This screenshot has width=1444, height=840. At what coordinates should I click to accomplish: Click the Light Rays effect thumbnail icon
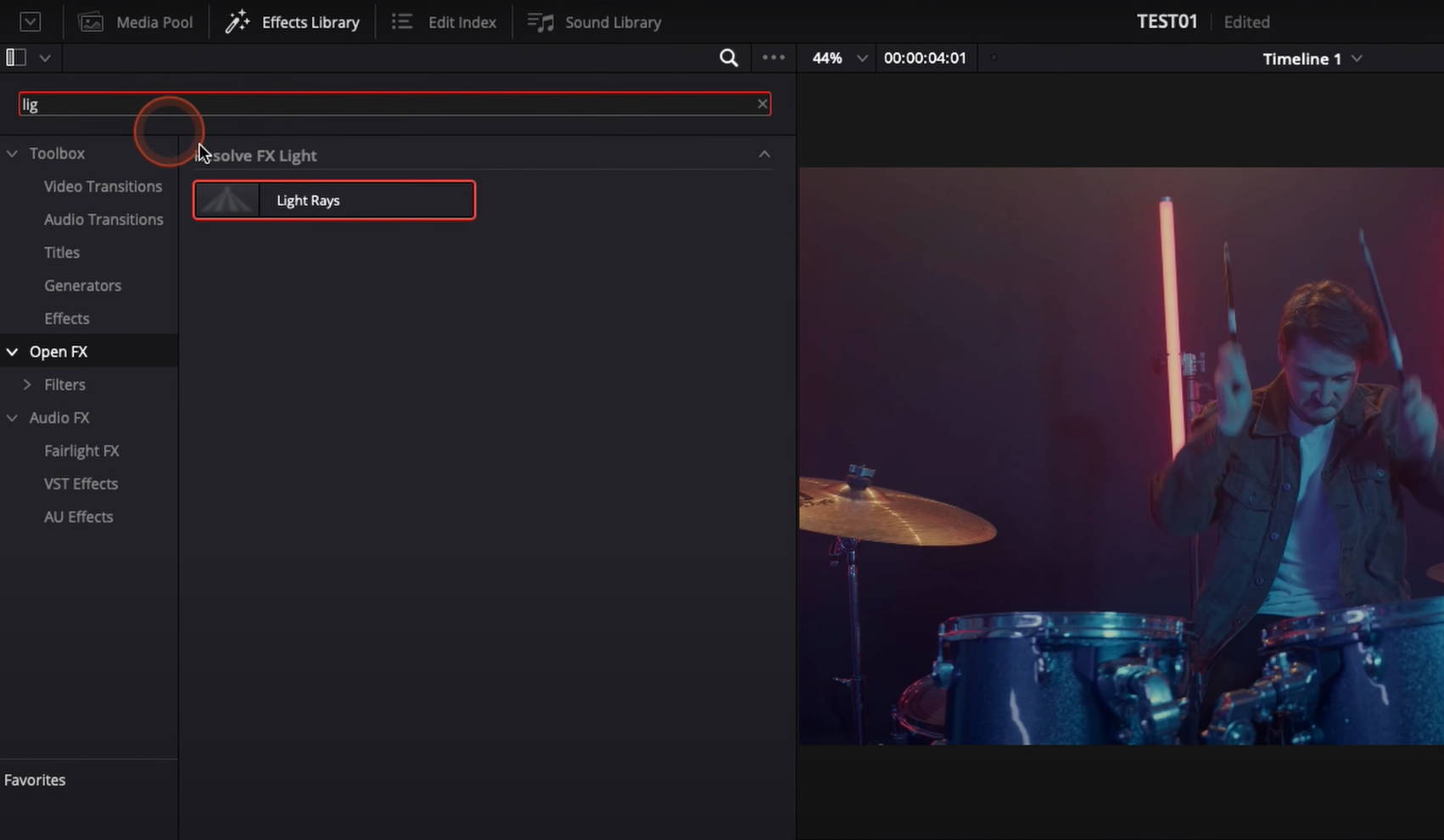[227, 199]
